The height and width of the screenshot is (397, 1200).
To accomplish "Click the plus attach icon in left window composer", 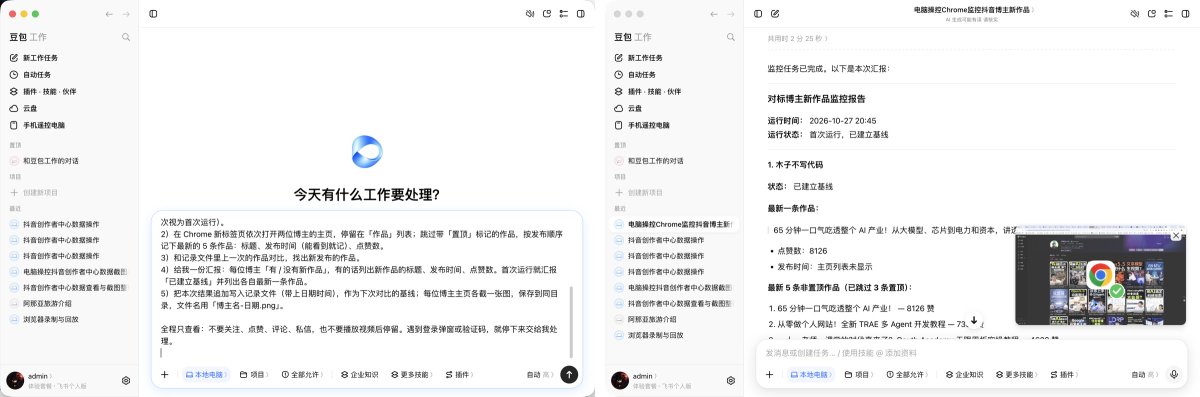I will coord(165,374).
